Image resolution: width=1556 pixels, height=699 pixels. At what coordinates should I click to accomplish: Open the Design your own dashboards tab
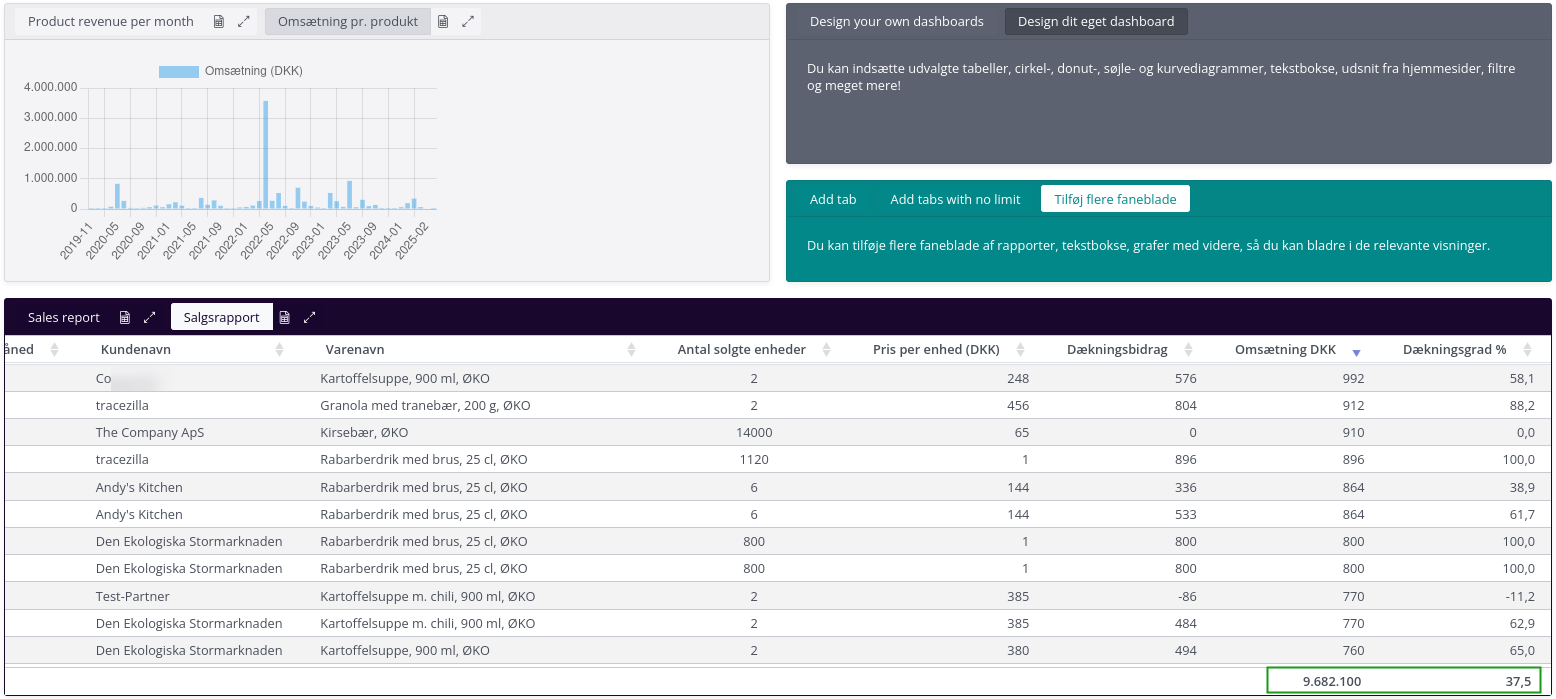[x=897, y=21]
